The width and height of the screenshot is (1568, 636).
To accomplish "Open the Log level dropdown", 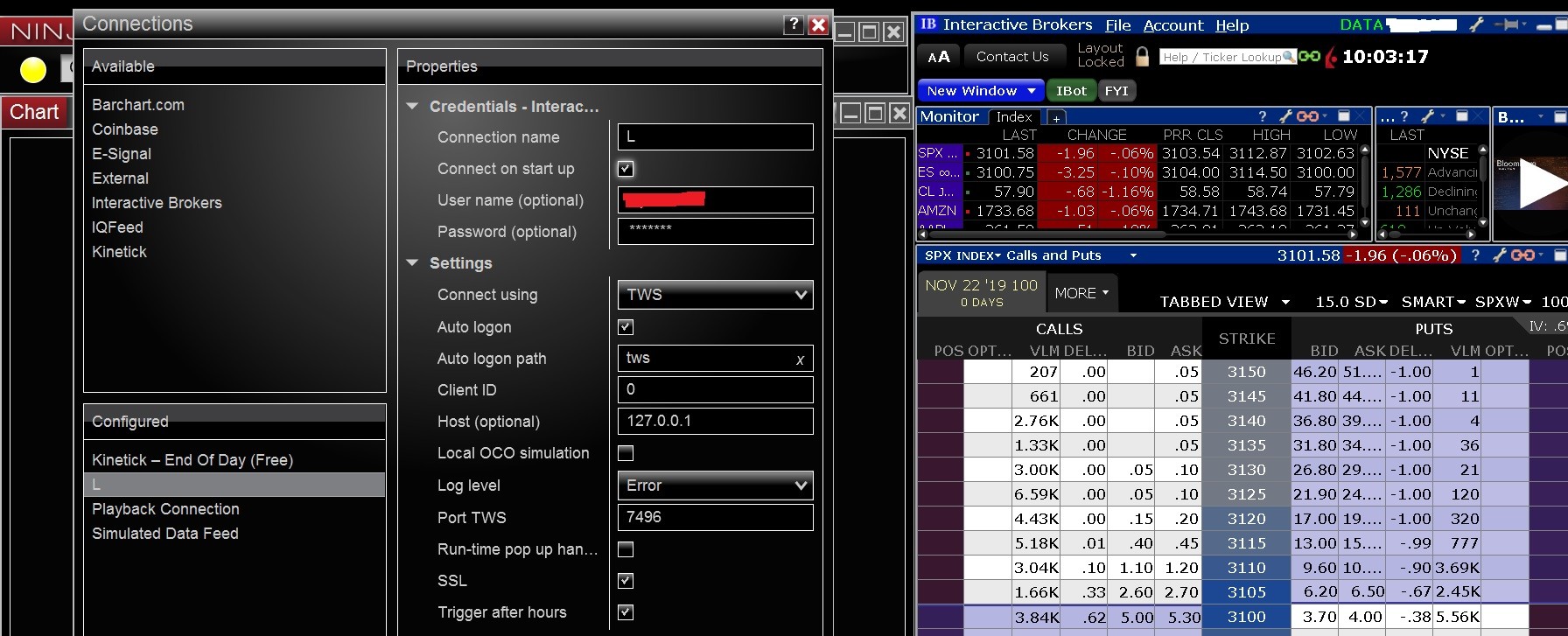I will [715, 486].
